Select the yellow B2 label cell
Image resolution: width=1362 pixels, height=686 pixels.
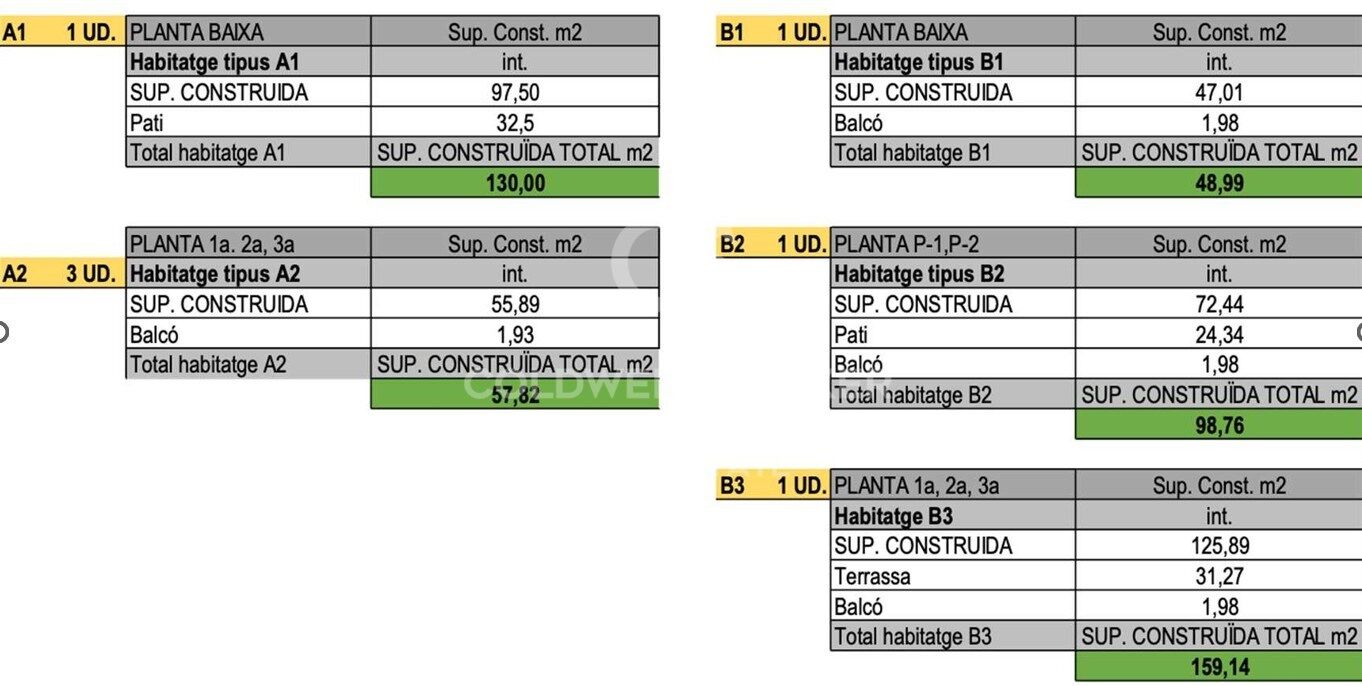(733, 244)
